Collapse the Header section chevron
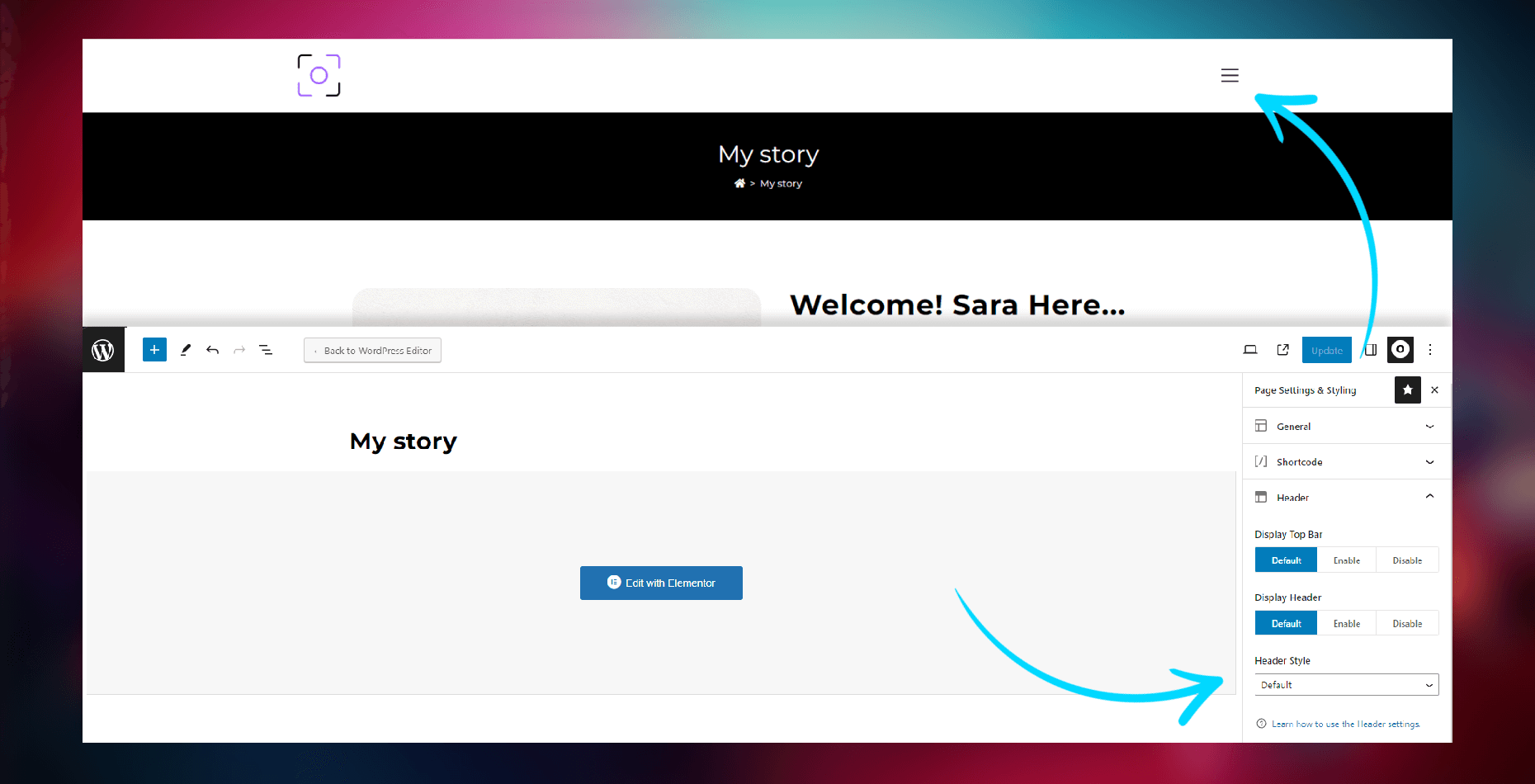 pyautogui.click(x=1430, y=496)
